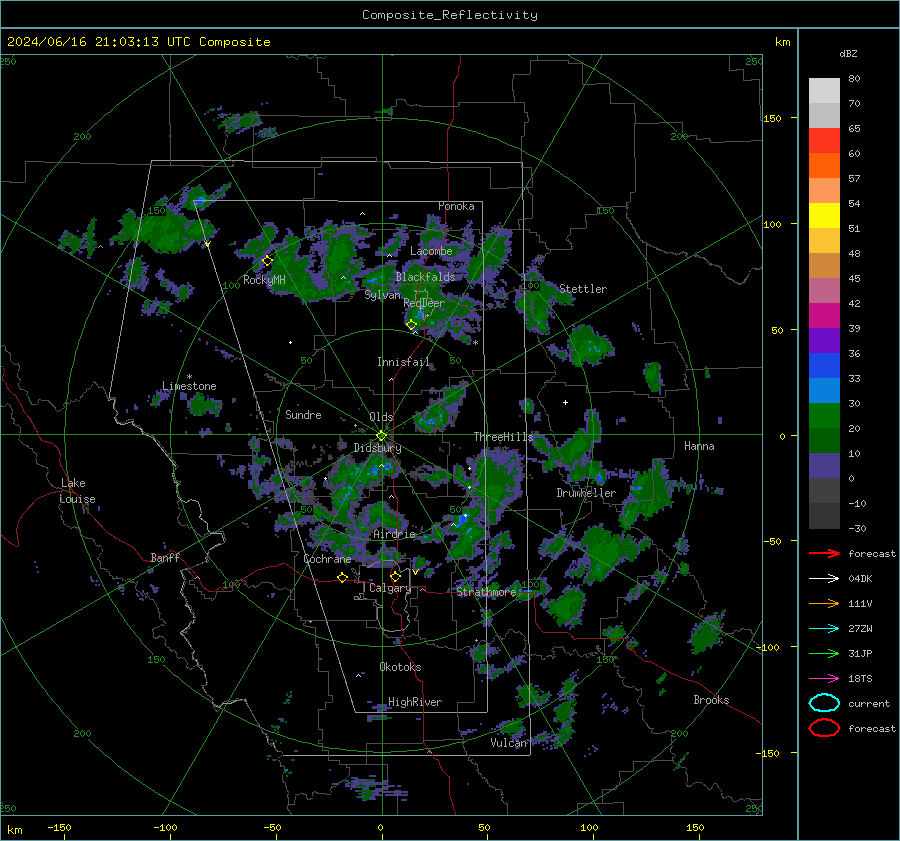Screen dimensions: 900x841
Task: Click the ThreeHills label
Action: (x=503, y=437)
